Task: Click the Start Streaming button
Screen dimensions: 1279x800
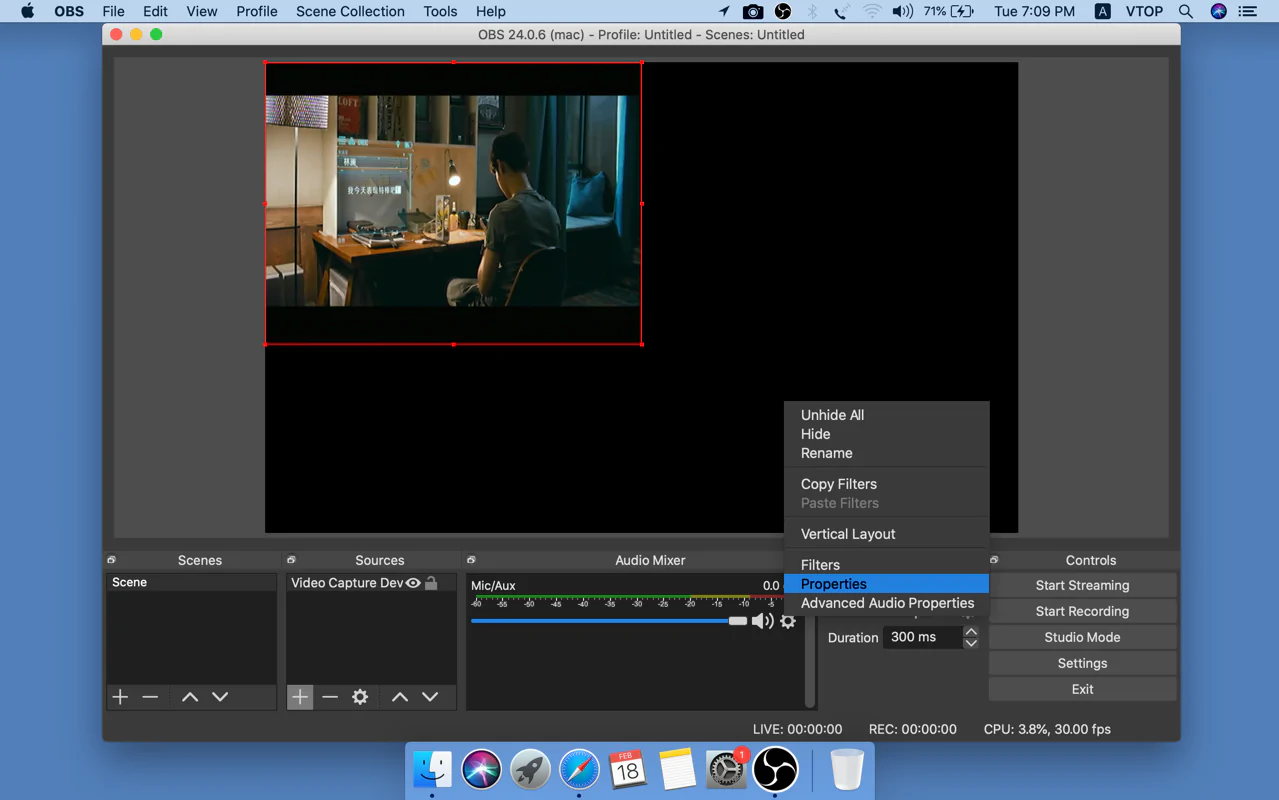Action: tap(1082, 585)
